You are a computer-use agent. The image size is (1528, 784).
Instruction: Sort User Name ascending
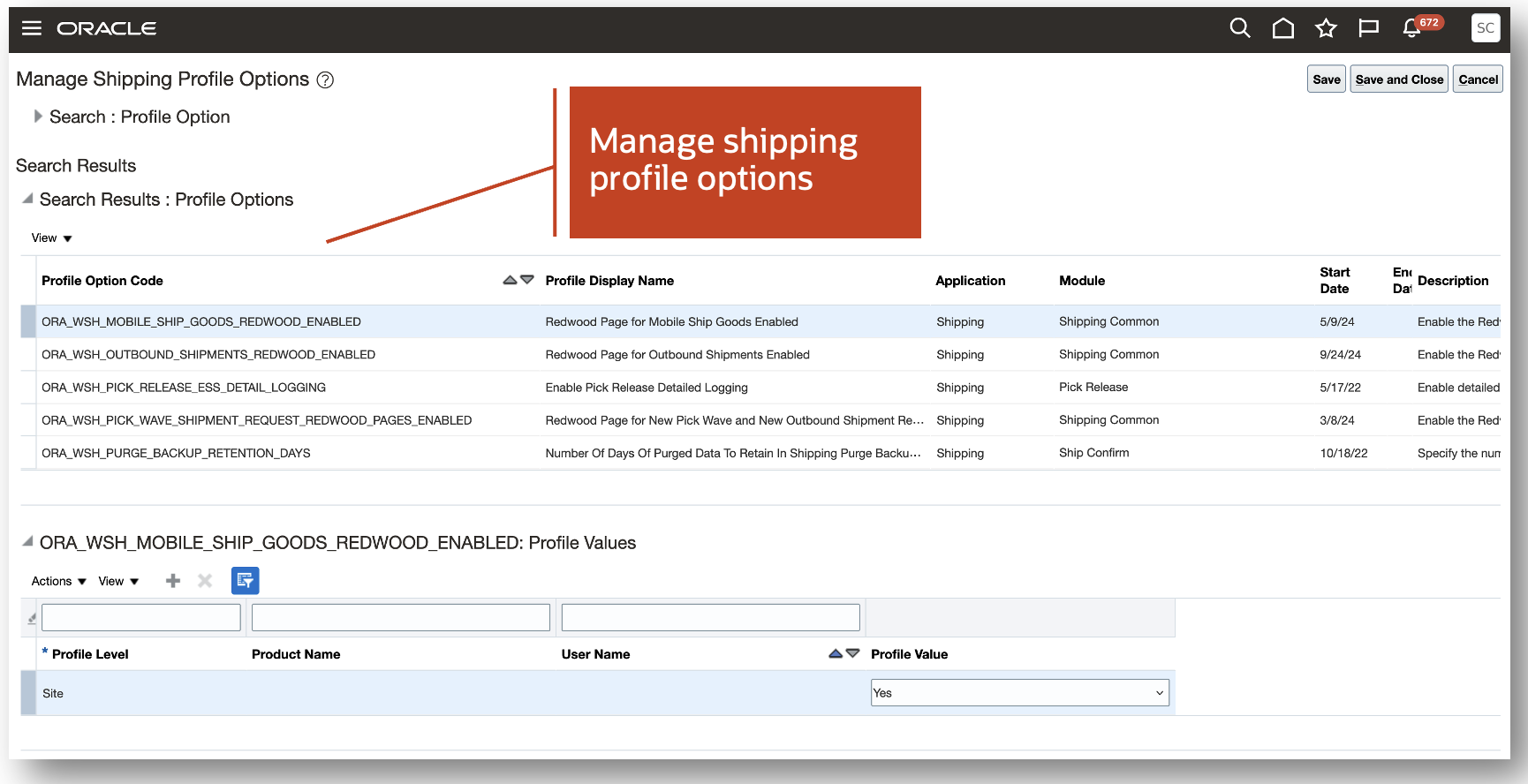point(836,653)
